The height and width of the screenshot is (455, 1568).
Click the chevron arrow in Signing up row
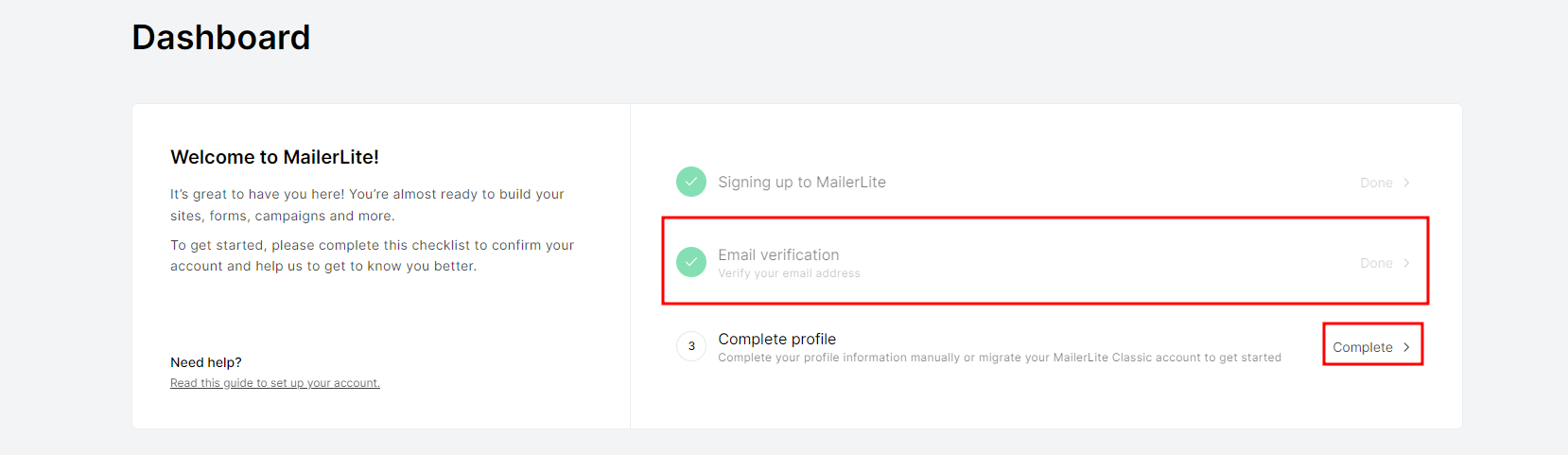tap(1406, 183)
